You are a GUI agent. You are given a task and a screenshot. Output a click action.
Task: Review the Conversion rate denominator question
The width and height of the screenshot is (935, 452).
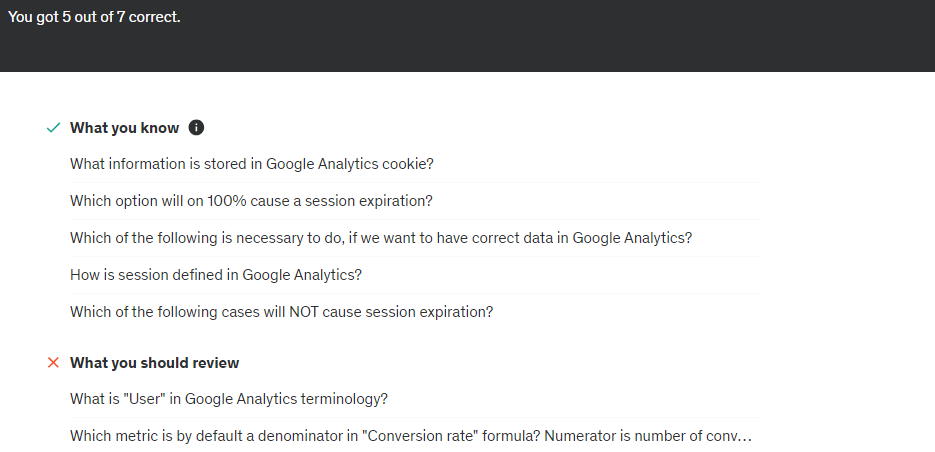pos(410,436)
